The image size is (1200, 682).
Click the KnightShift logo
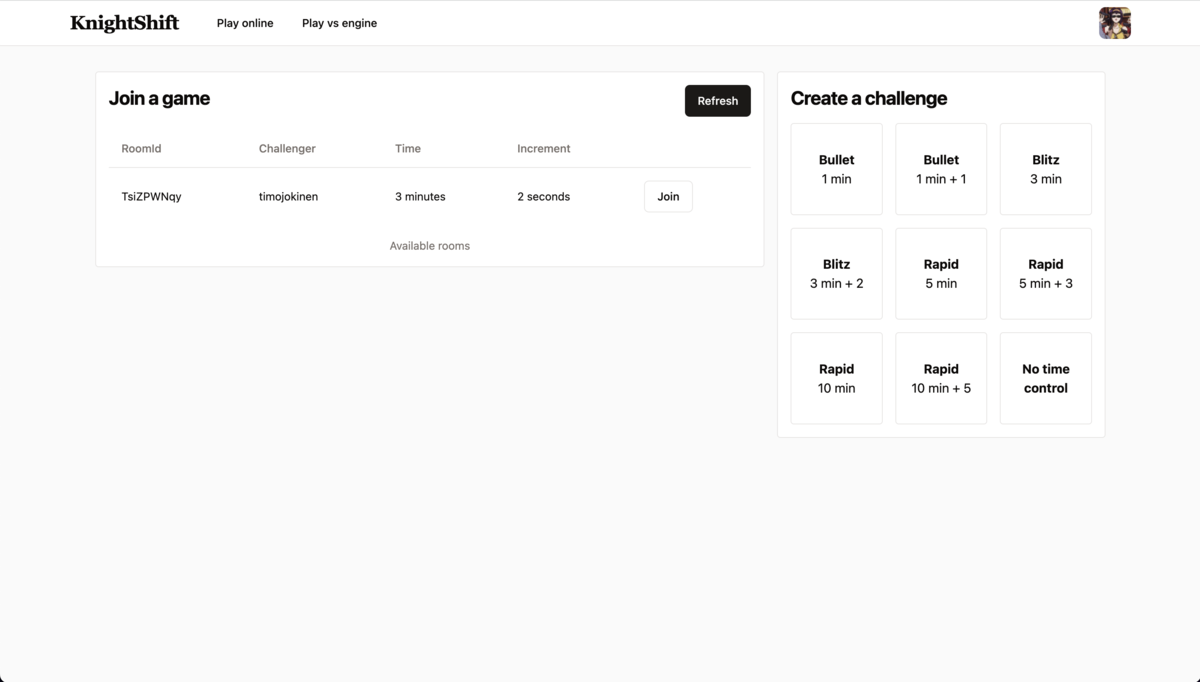pyautogui.click(x=124, y=23)
